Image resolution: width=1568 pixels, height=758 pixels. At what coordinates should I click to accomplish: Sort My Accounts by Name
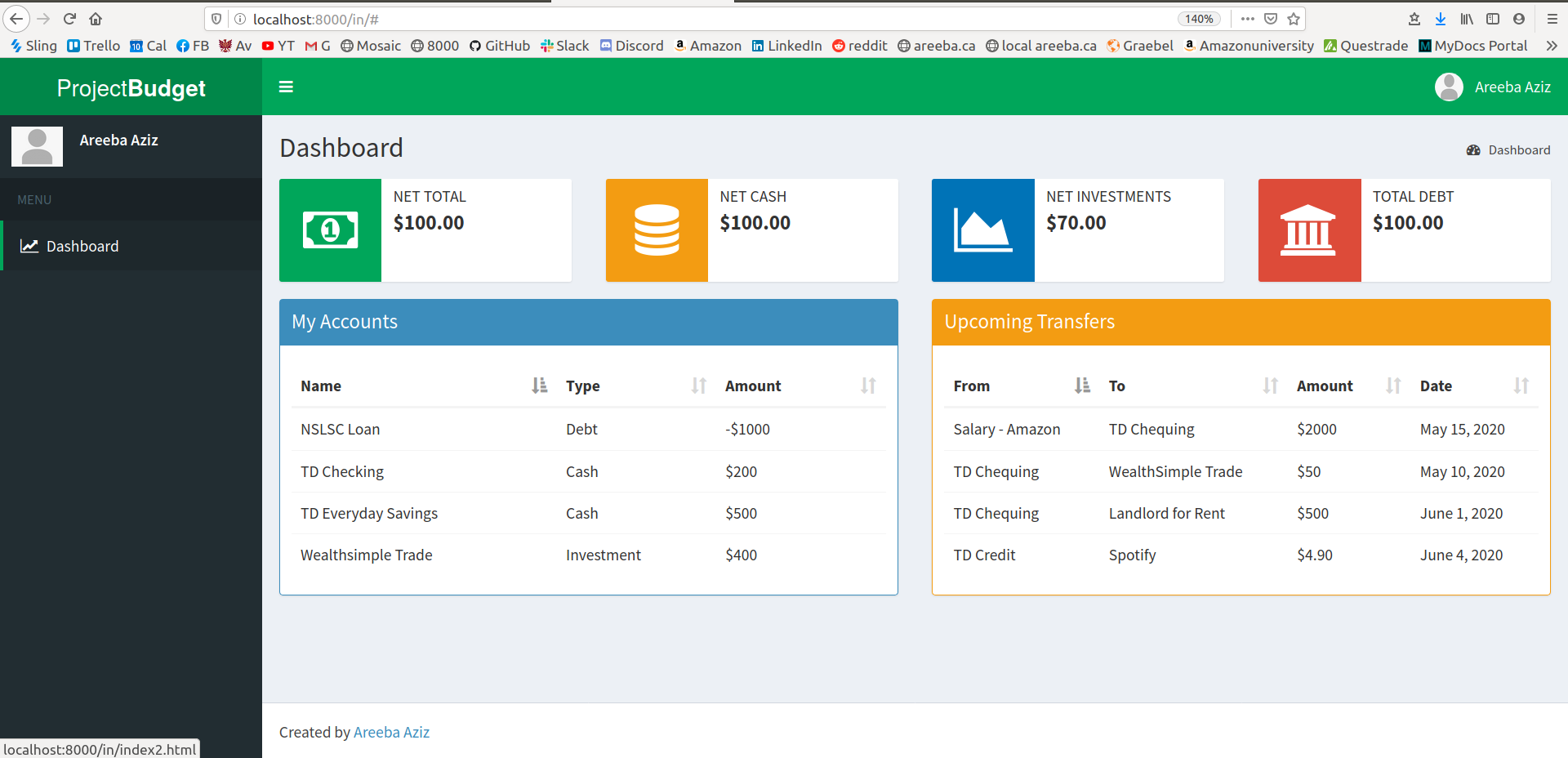[x=424, y=386]
